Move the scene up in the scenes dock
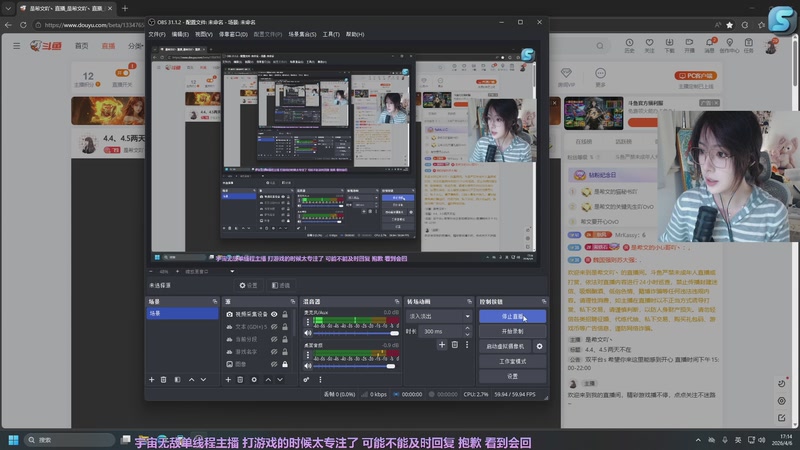 [x=191, y=380]
